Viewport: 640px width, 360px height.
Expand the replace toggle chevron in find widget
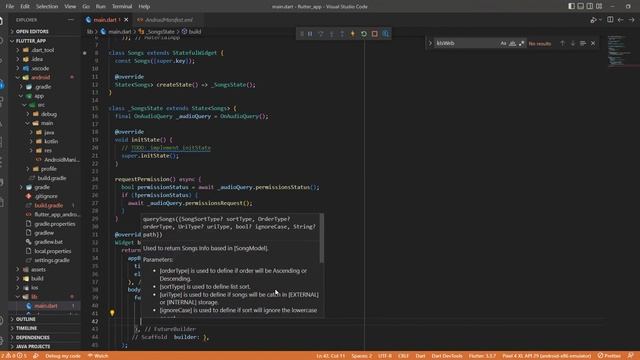click(x=430, y=43)
